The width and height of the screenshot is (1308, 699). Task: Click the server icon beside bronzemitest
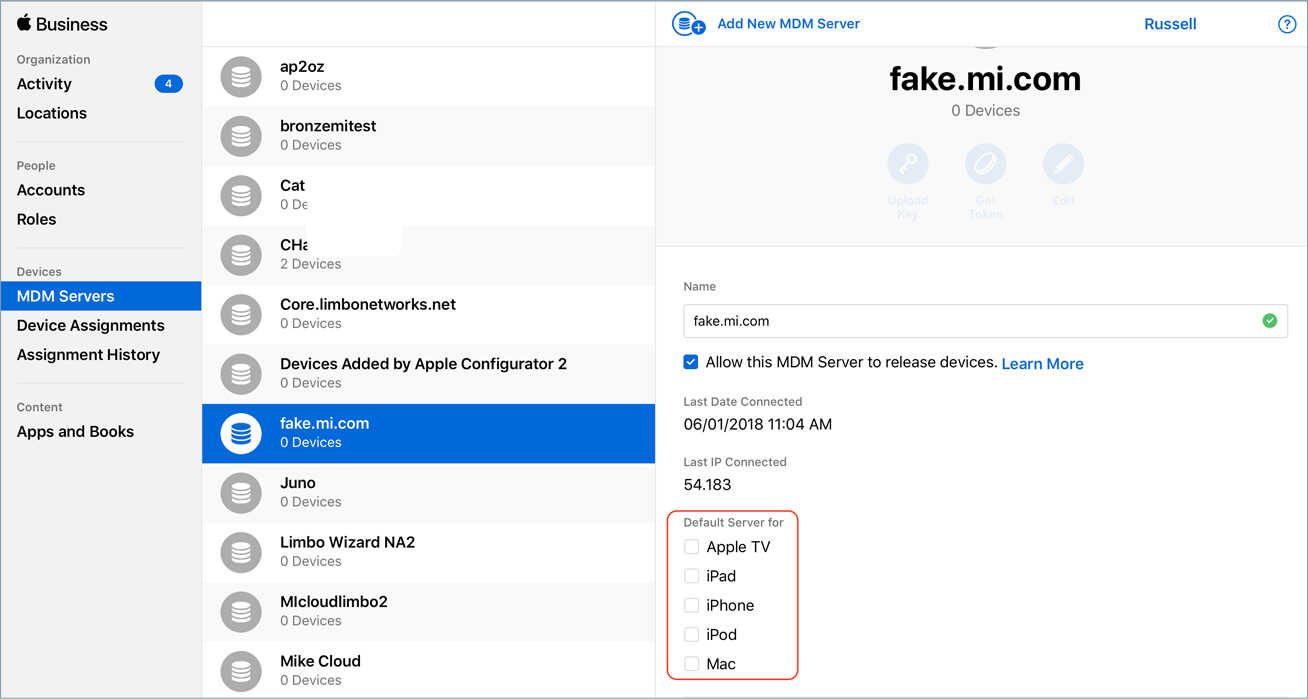click(241, 135)
